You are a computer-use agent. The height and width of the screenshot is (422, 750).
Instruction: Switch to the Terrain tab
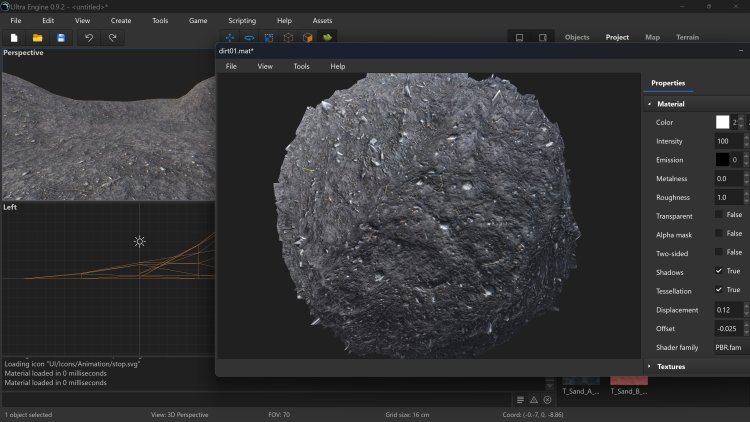(x=687, y=37)
